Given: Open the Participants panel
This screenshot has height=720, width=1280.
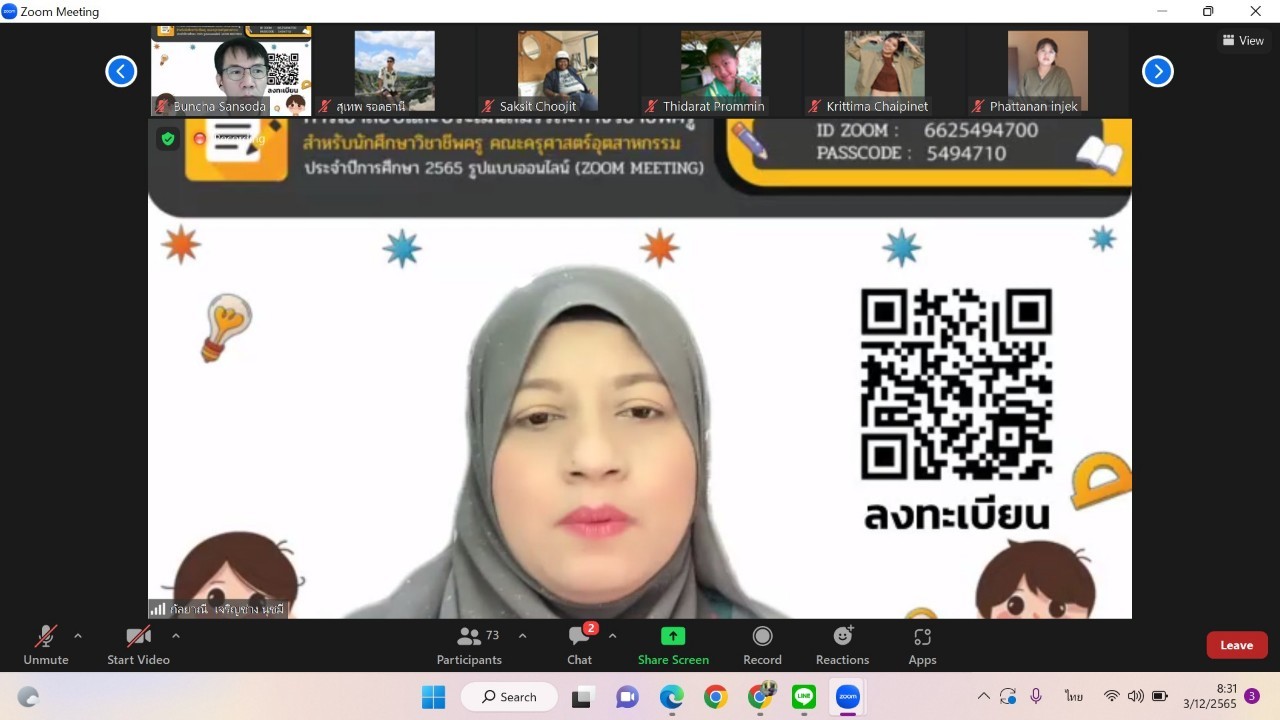Looking at the screenshot, I should 469,645.
